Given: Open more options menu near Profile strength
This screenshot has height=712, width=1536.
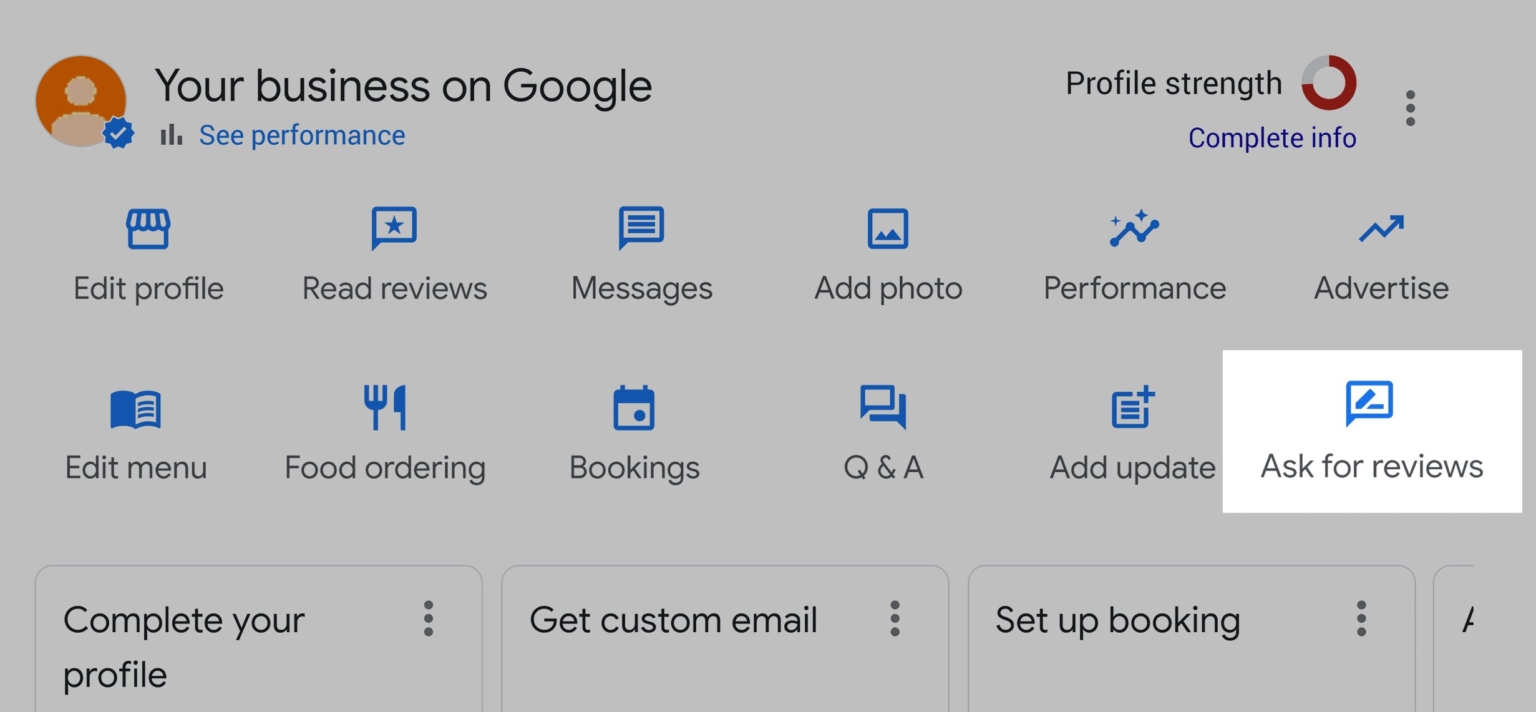Looking at the screenshot, I should [x=1410, y=108].
